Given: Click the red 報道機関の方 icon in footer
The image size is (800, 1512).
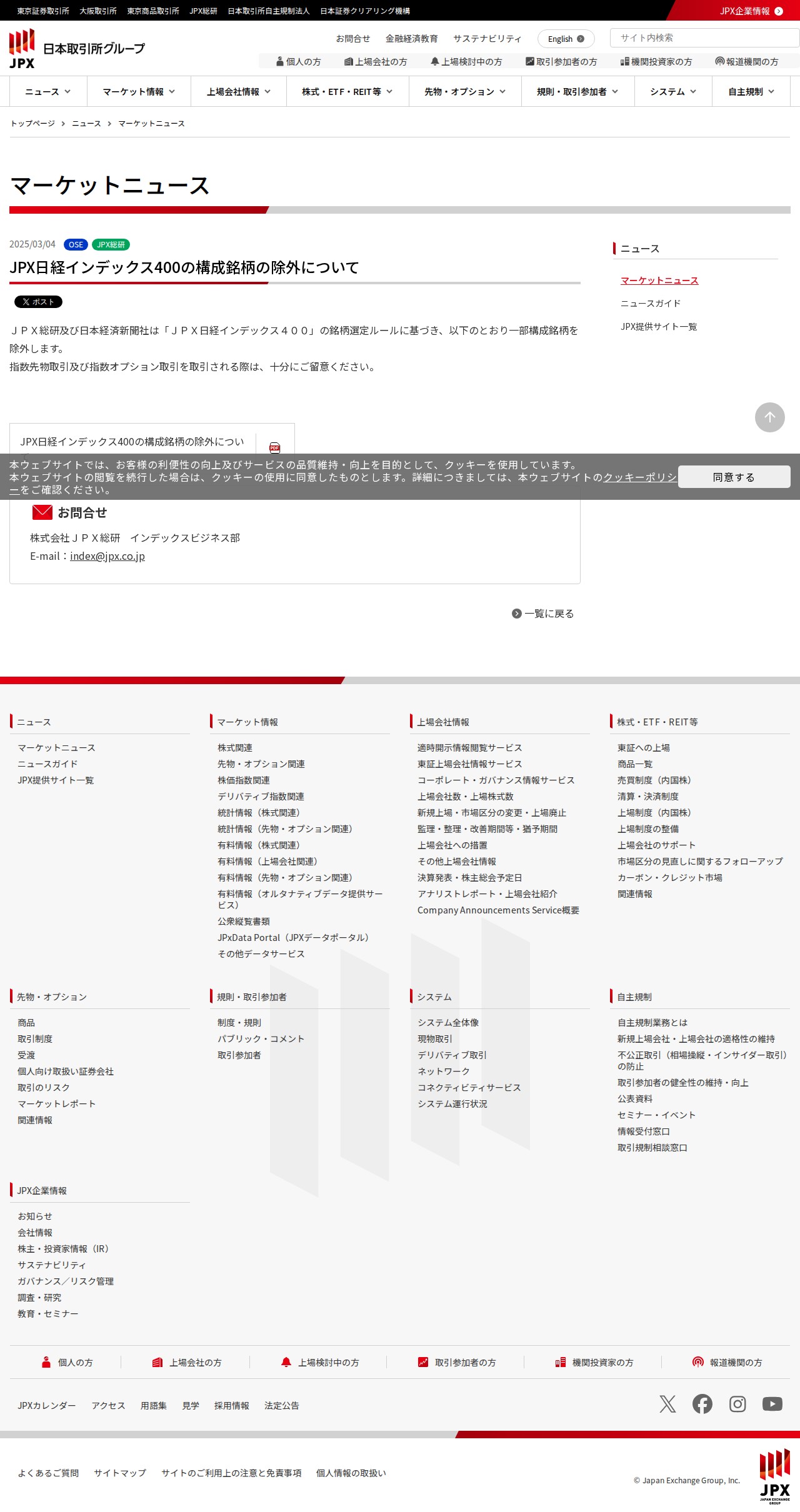Looking at the screenshot, I should 698,1362.
